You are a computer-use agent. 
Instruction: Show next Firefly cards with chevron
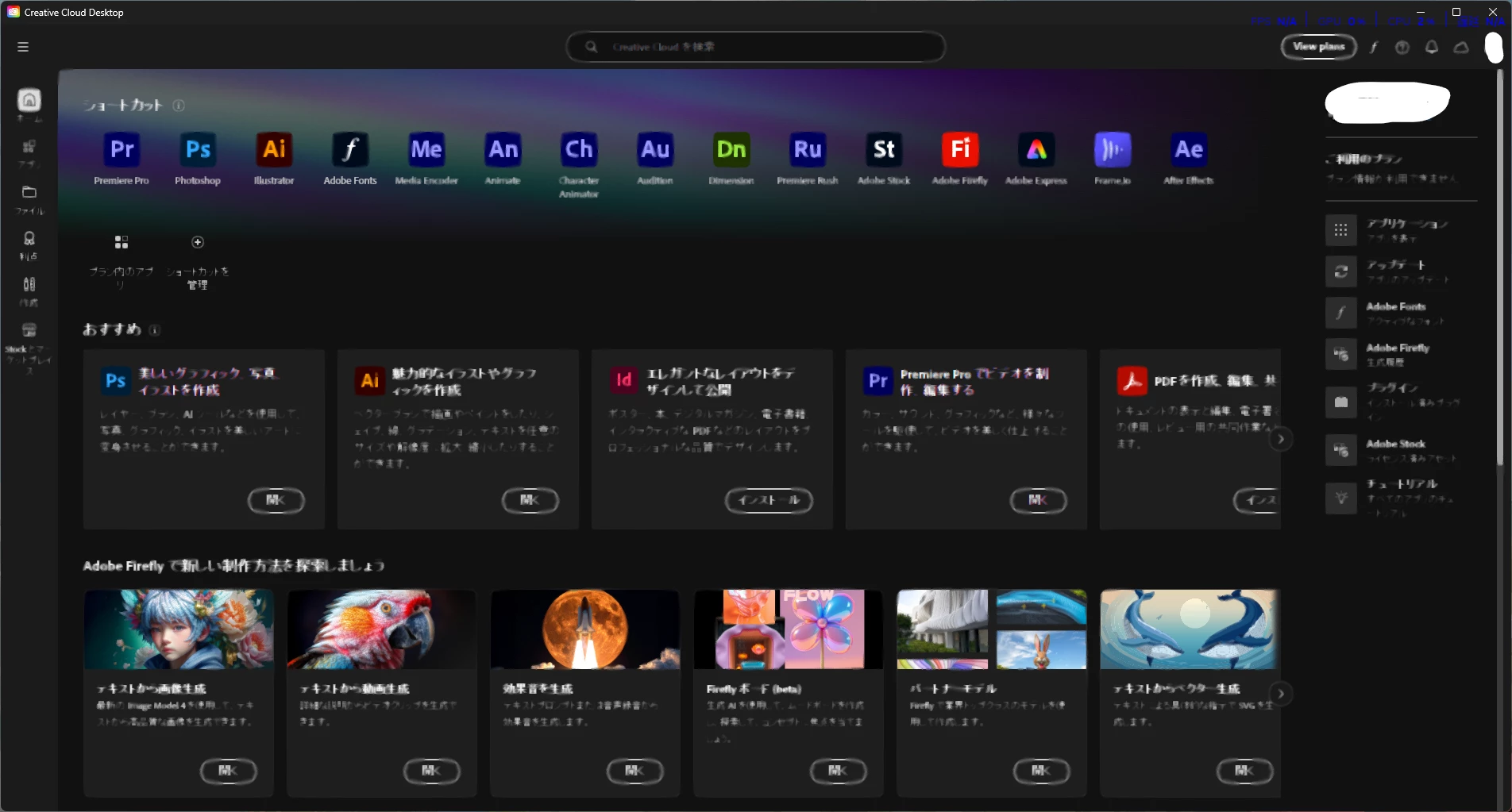point(1281,694)
